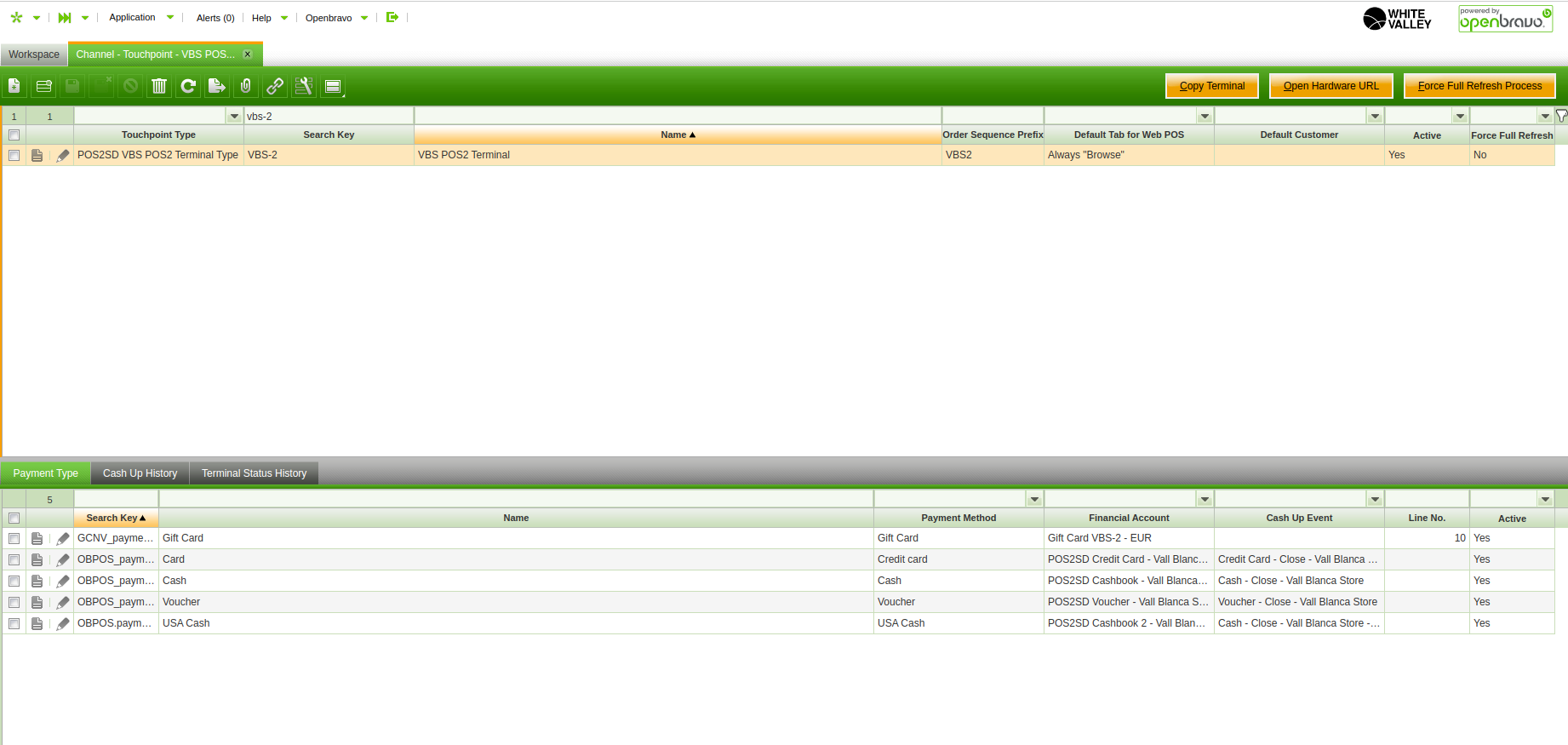Open the Active filter dropdown in Payment Type grid

pyautogui.click(x=1545, y=499)
